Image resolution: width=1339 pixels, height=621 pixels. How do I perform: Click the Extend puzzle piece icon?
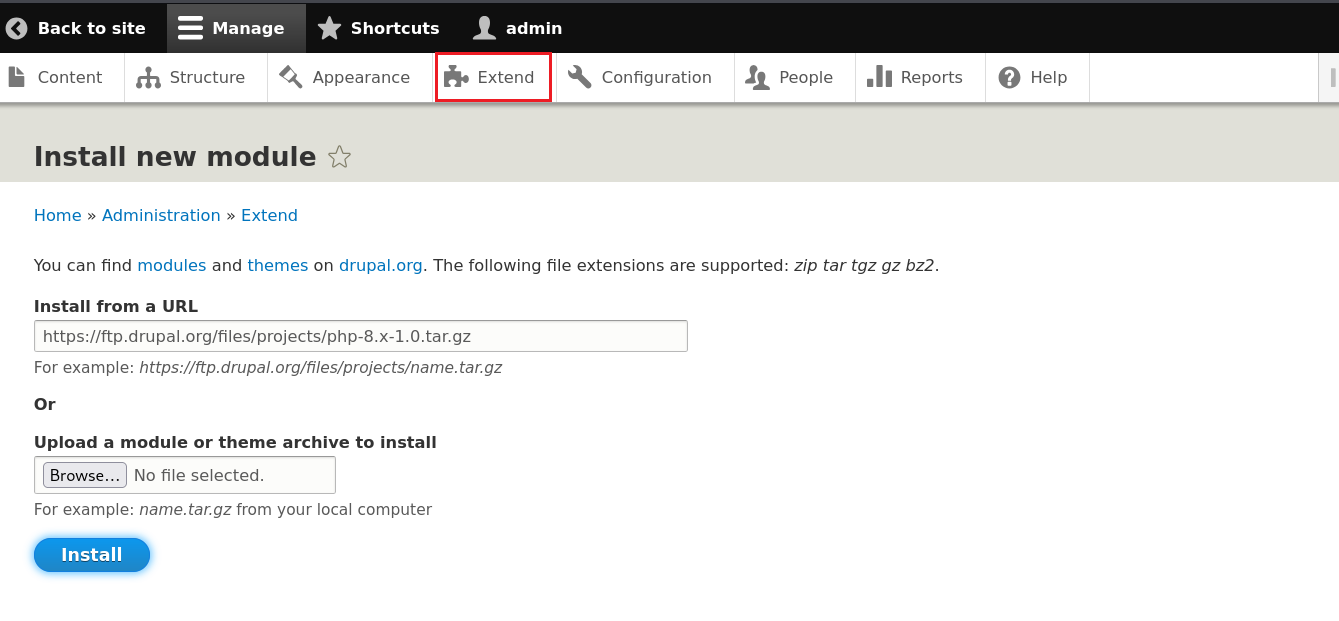[x=456, y=77]
